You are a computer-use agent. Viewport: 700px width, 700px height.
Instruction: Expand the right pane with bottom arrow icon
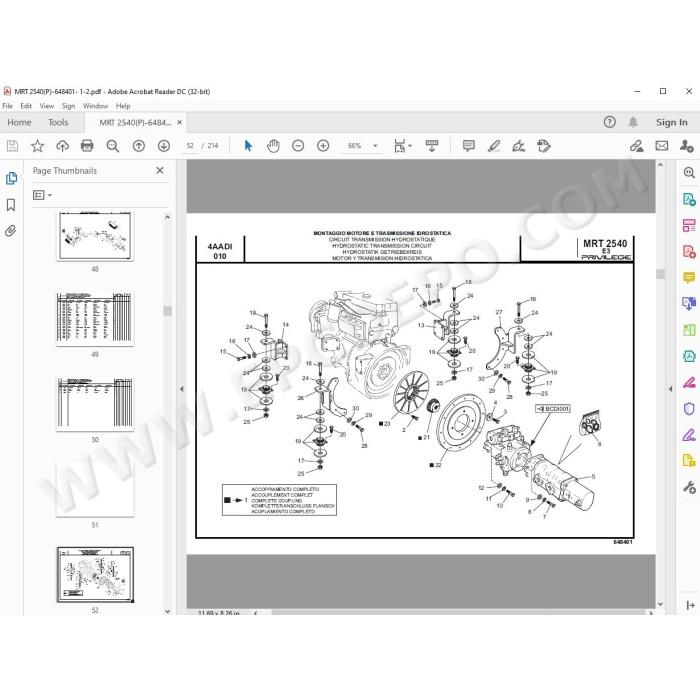[x=690, y=605]
